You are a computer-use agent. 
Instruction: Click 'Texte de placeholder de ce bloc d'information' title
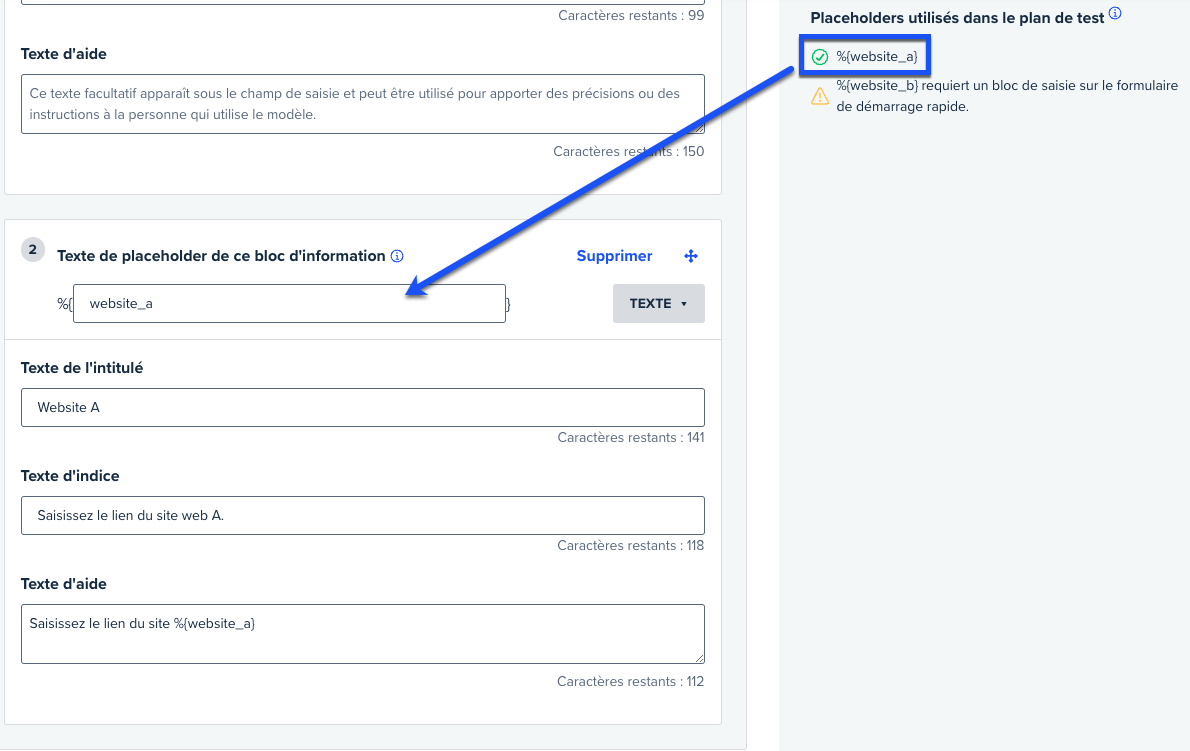[221, 256]
